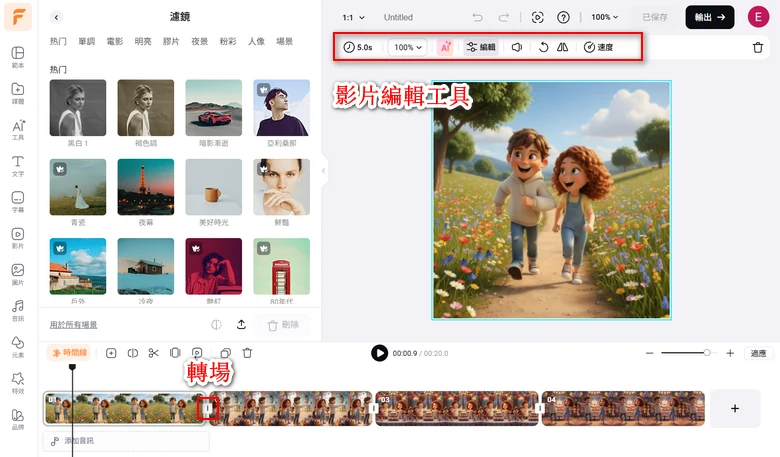Screen dimensions: 780x457
Task: Click the pink AI button in clip toolbar
Action: click(x=445, y=47)
